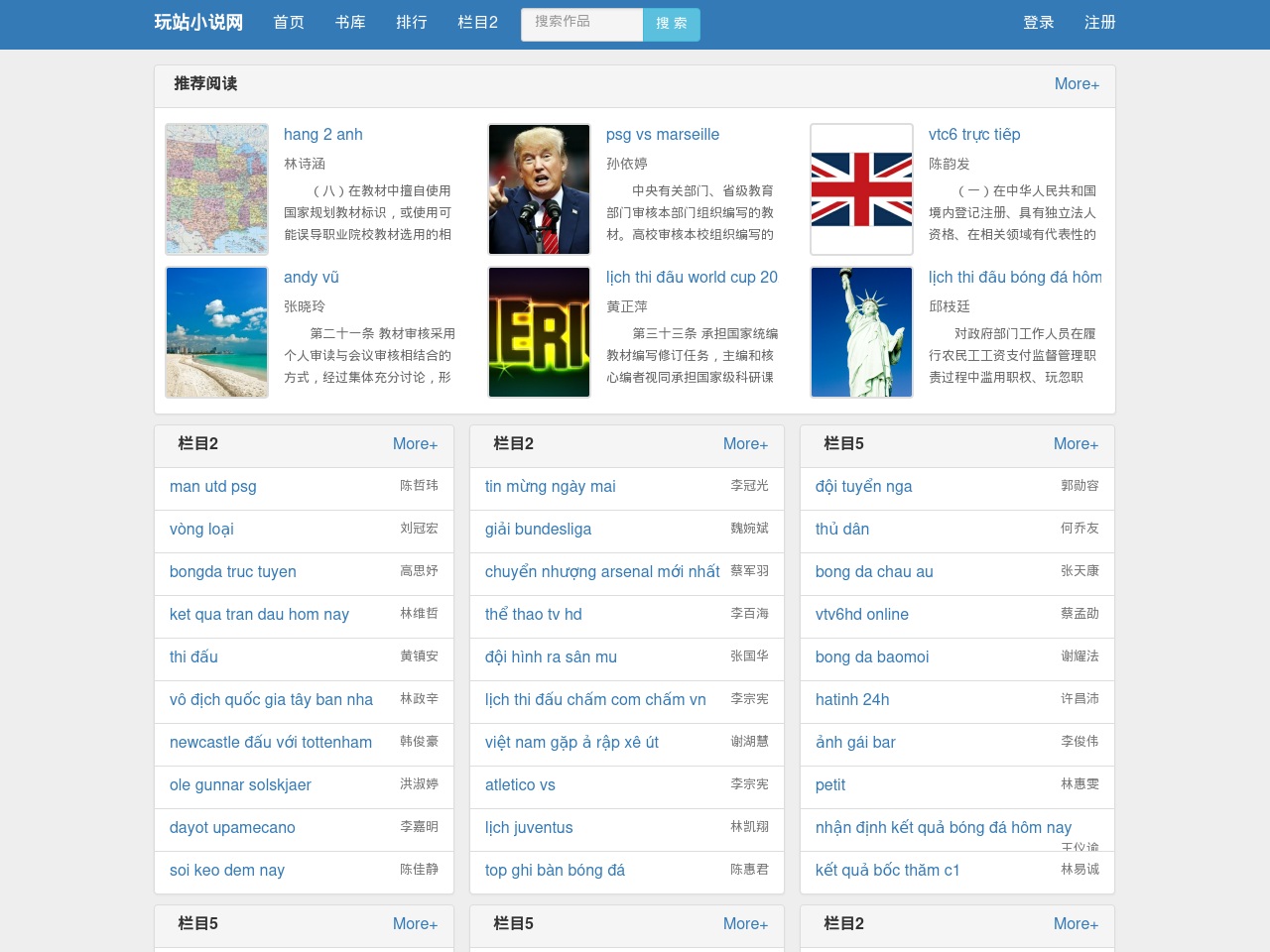Viewport: 1270px width, 952px height.
Task: Open 栏目2 in the top navigation
Action: click(x=477, y=22)
